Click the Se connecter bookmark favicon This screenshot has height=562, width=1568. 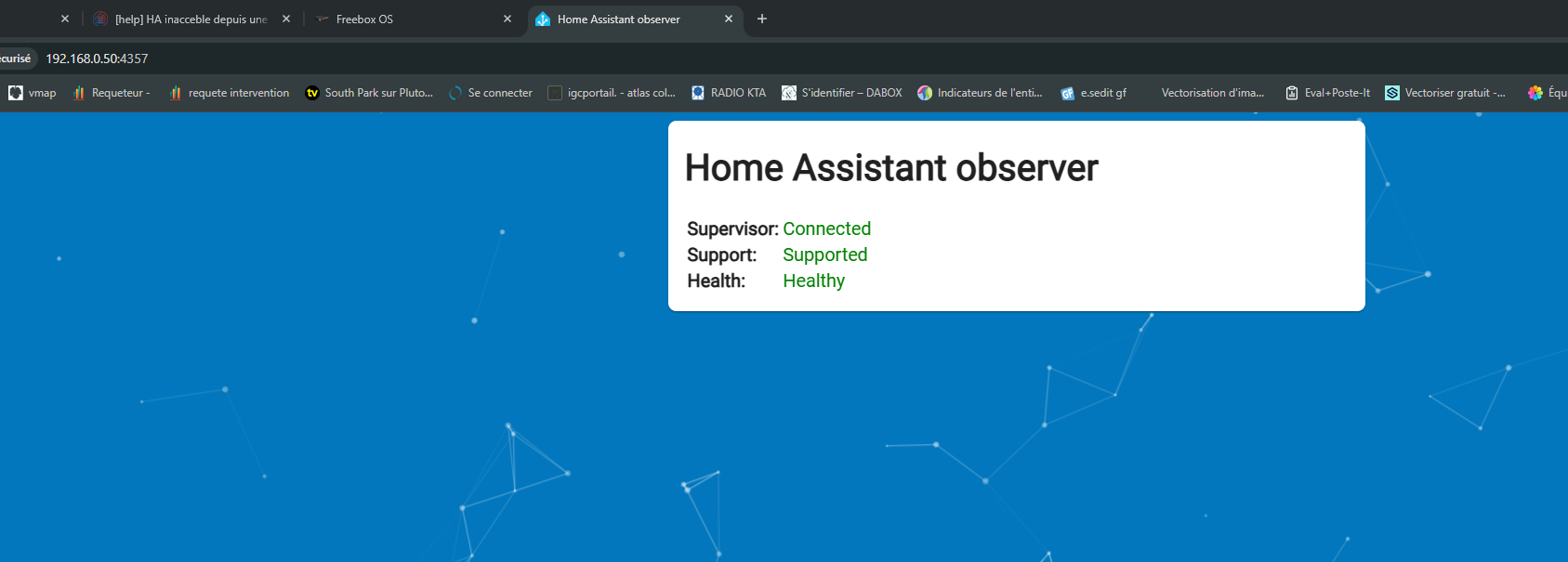(x=455, y=93)
